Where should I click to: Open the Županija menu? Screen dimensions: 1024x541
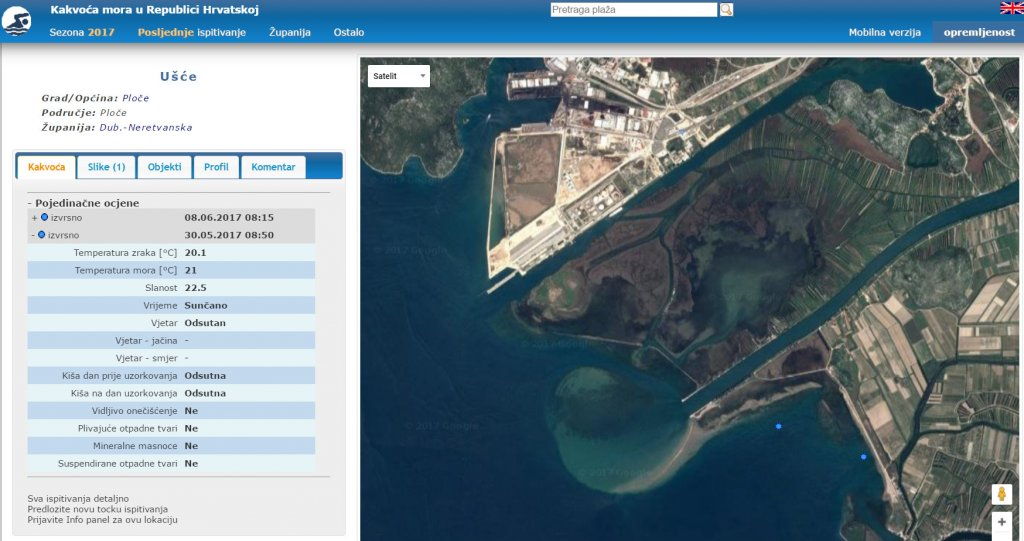[x=290, y=32]
